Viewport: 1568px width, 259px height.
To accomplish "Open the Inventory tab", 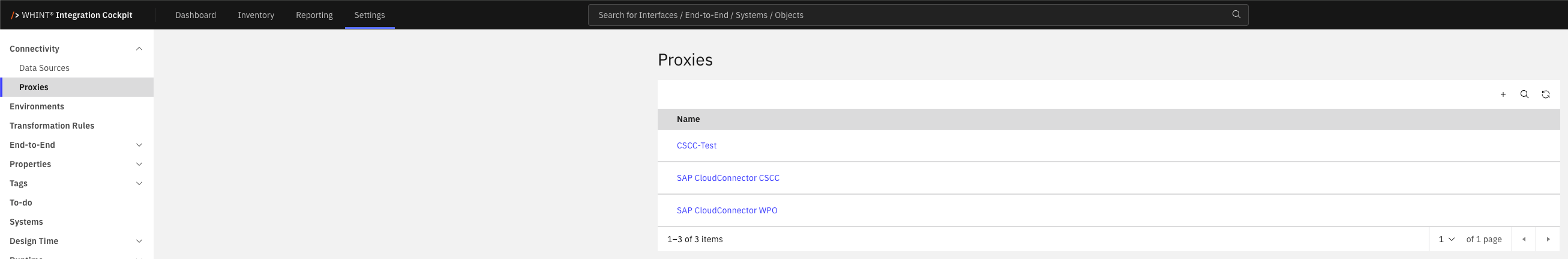I will click(x=256, y=14).
